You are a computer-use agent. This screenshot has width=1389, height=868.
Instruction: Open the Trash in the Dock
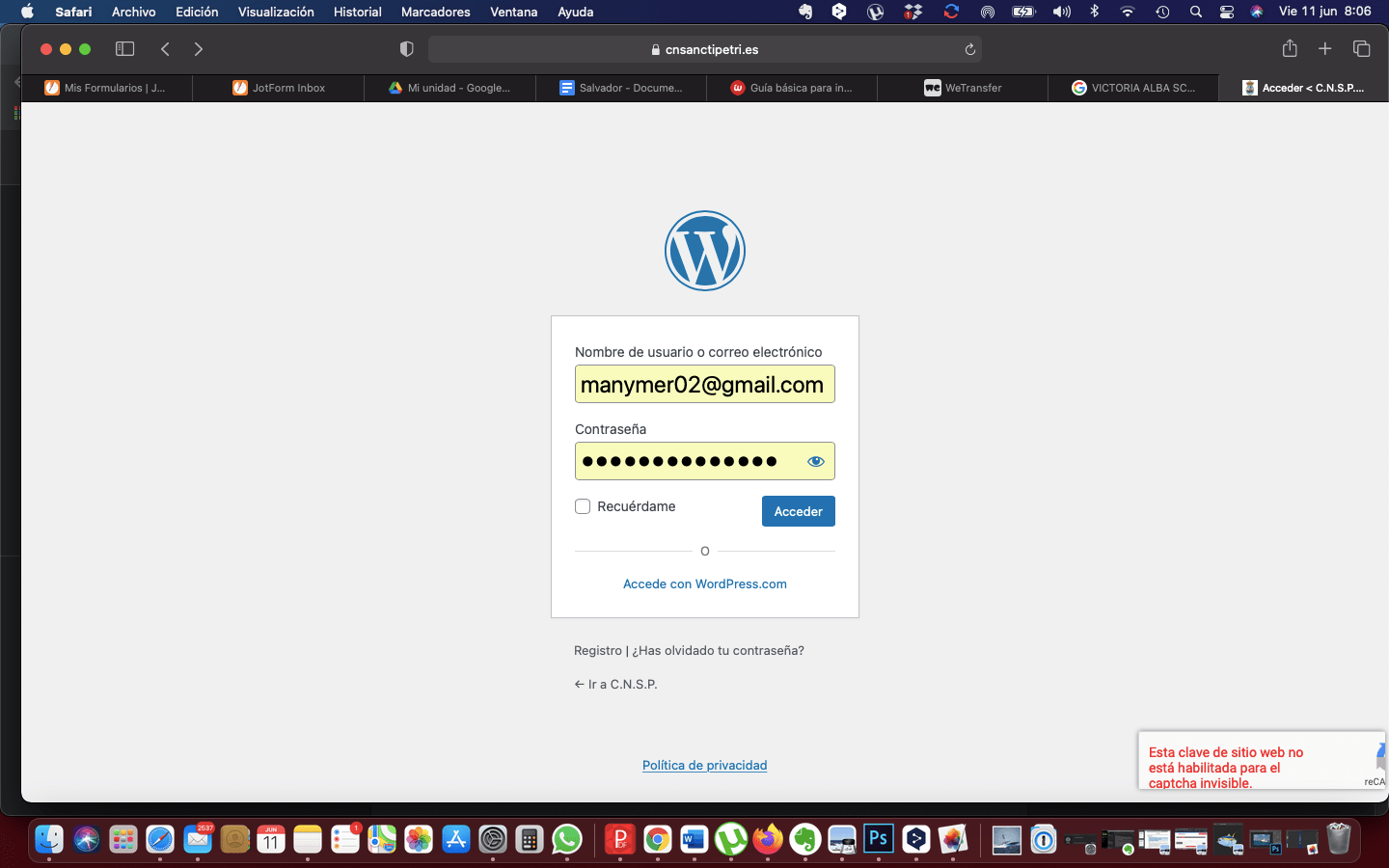point(1339,839)
